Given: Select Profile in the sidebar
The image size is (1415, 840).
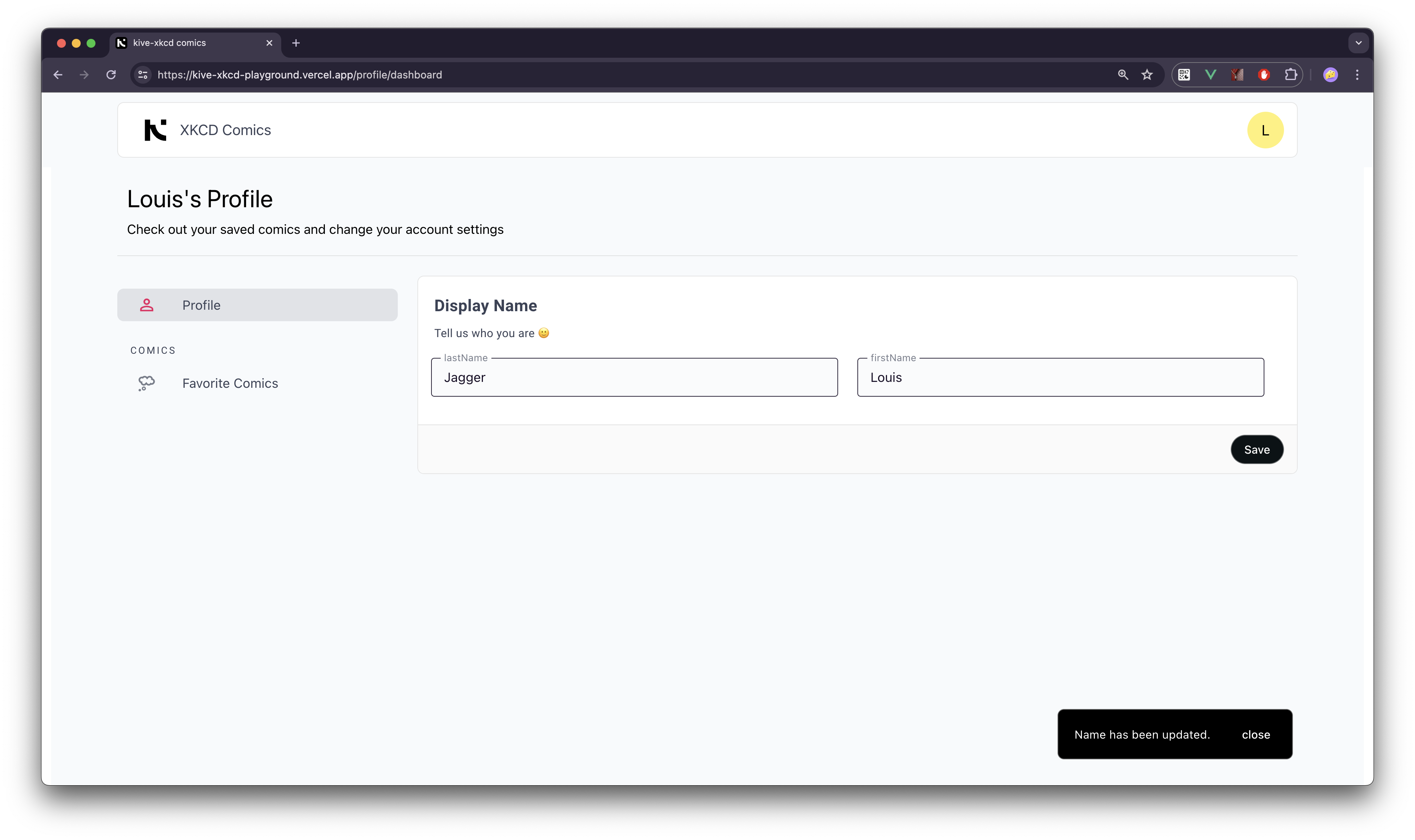Looking at the screenshot, I should click(x=258, y=305).
